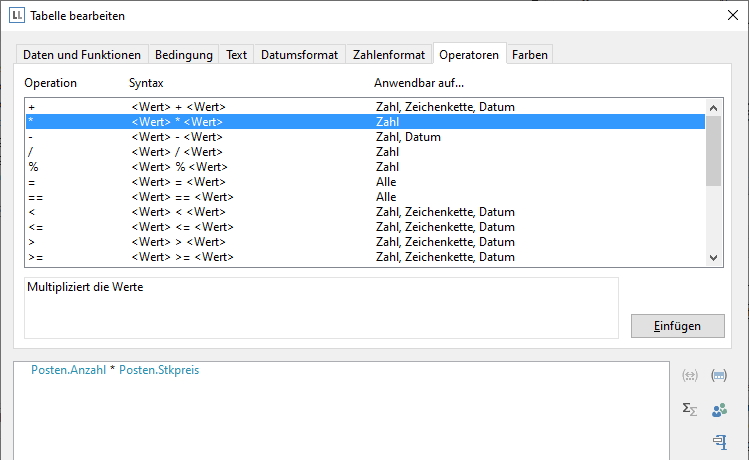749x460 pixels.
Task: Click the LL app icon in title bar
Action: 17,16
